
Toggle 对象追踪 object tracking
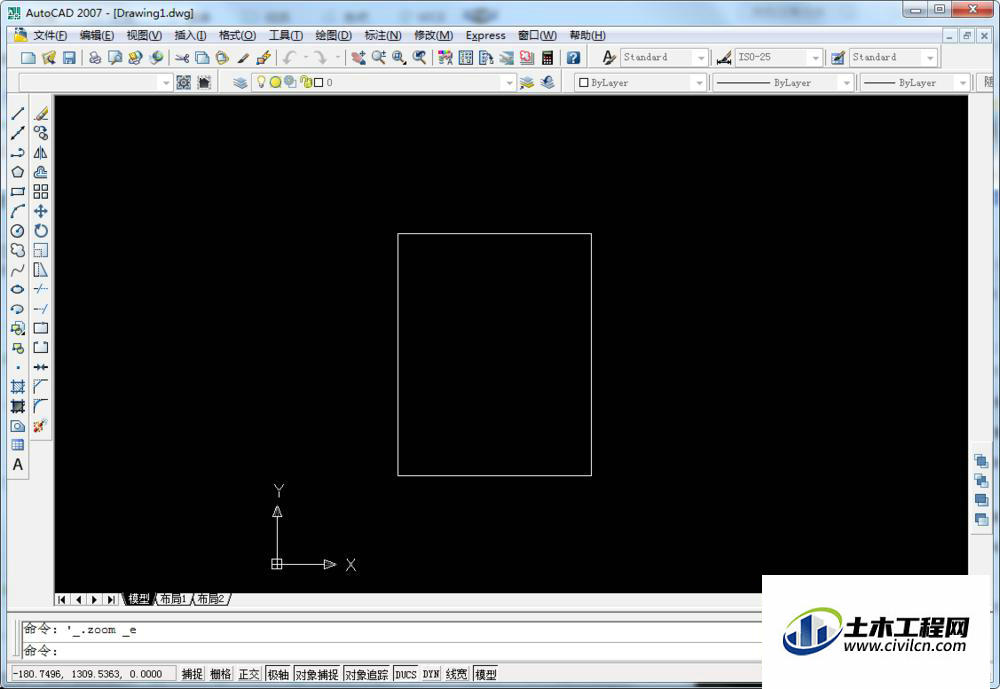(367, 674)
